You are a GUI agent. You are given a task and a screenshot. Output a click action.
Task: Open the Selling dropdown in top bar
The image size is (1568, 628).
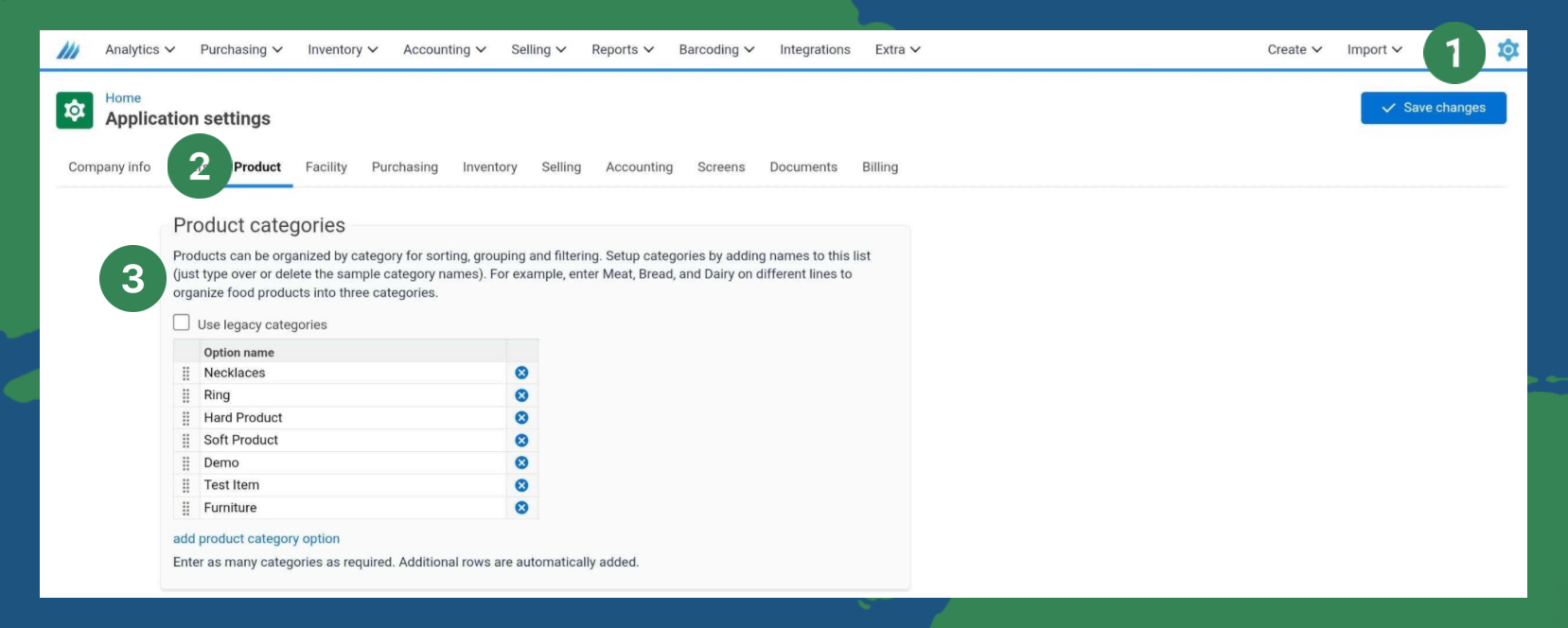(538, 49)
